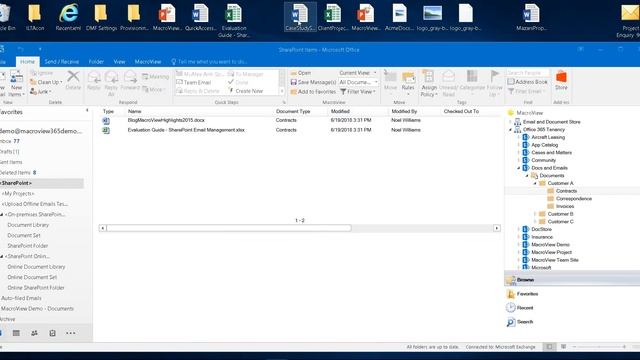
Task: Open the Search pane with magnifier icon
Action: click(520, 322)
